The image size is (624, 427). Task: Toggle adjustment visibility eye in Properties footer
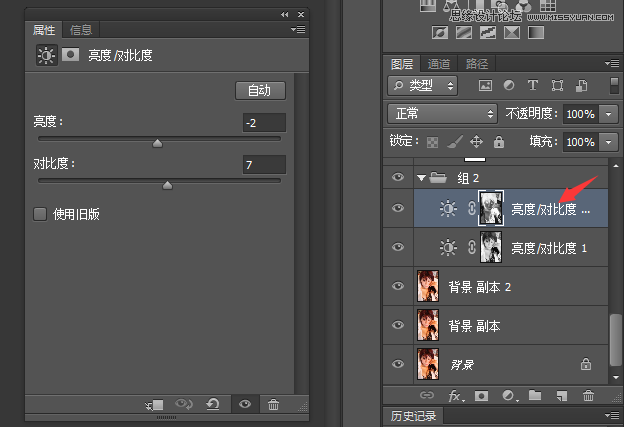point(245,405)
